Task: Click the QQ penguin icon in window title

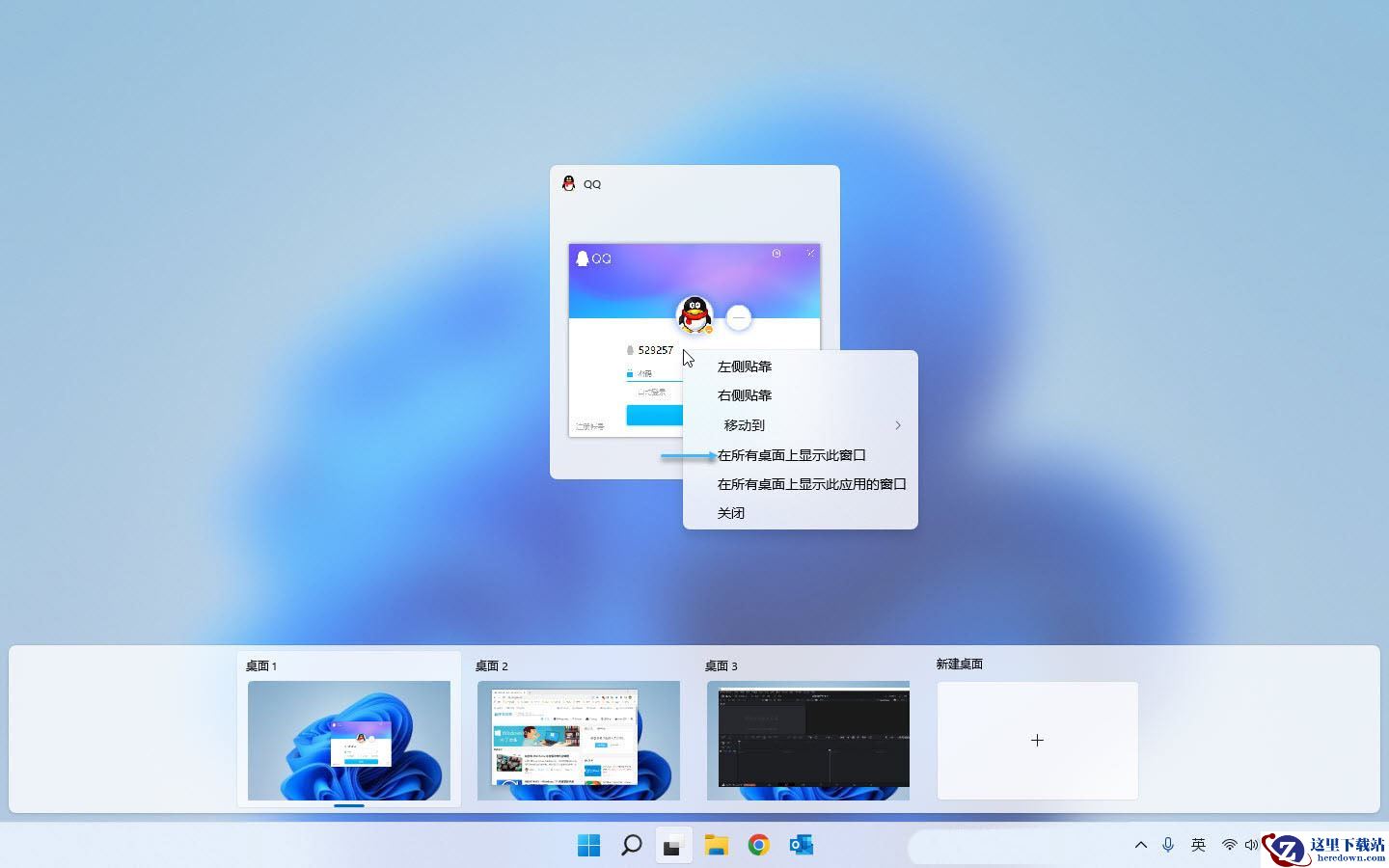Action: click(569, 183)
